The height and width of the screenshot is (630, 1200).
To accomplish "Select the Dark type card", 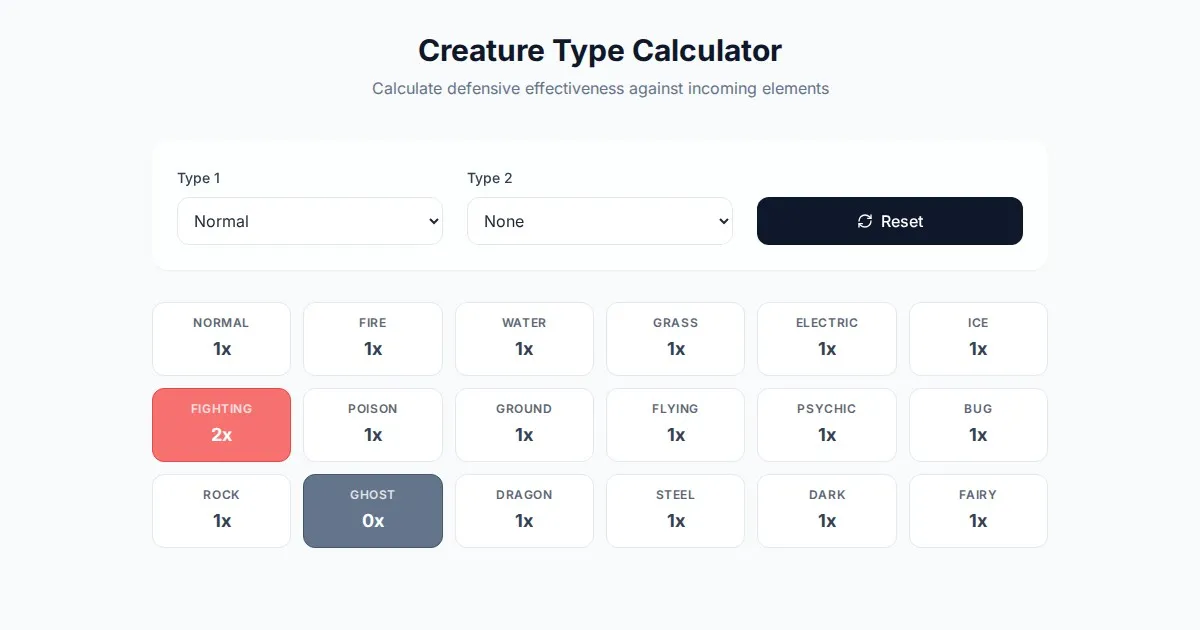I will (827, 511).
